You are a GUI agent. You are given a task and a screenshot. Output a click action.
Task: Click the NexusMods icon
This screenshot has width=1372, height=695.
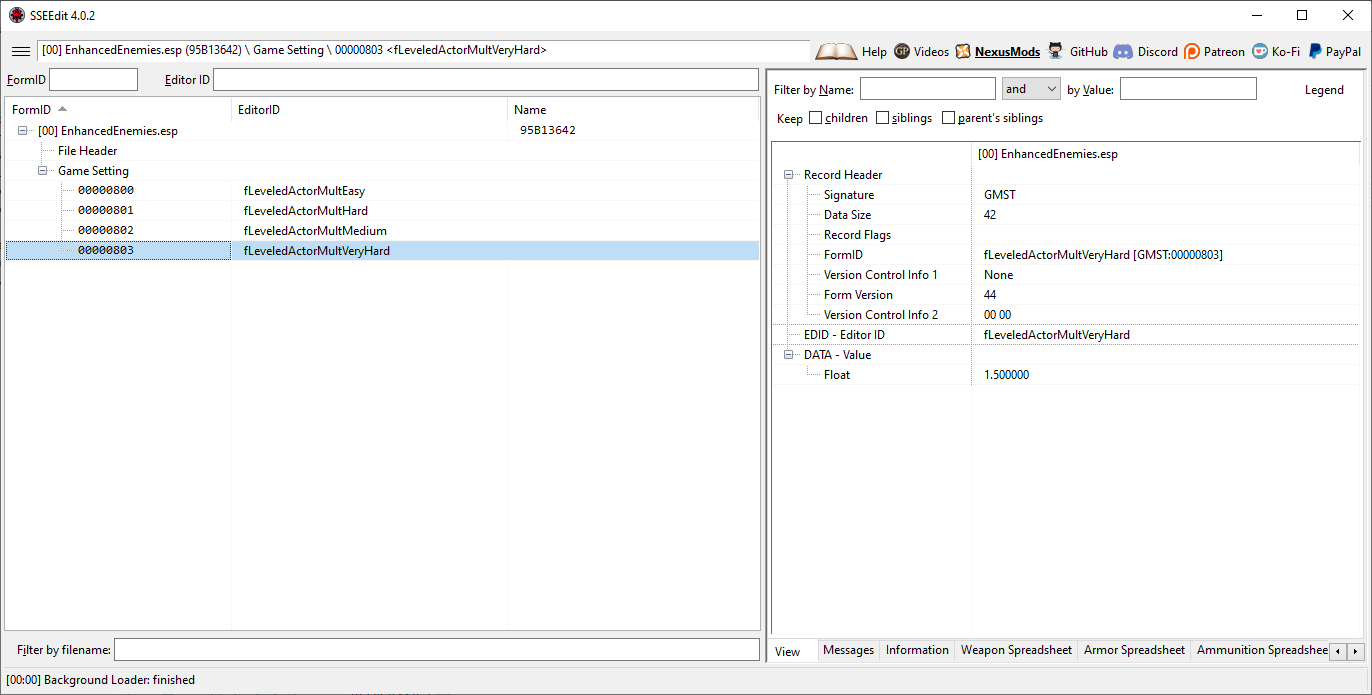963,51
